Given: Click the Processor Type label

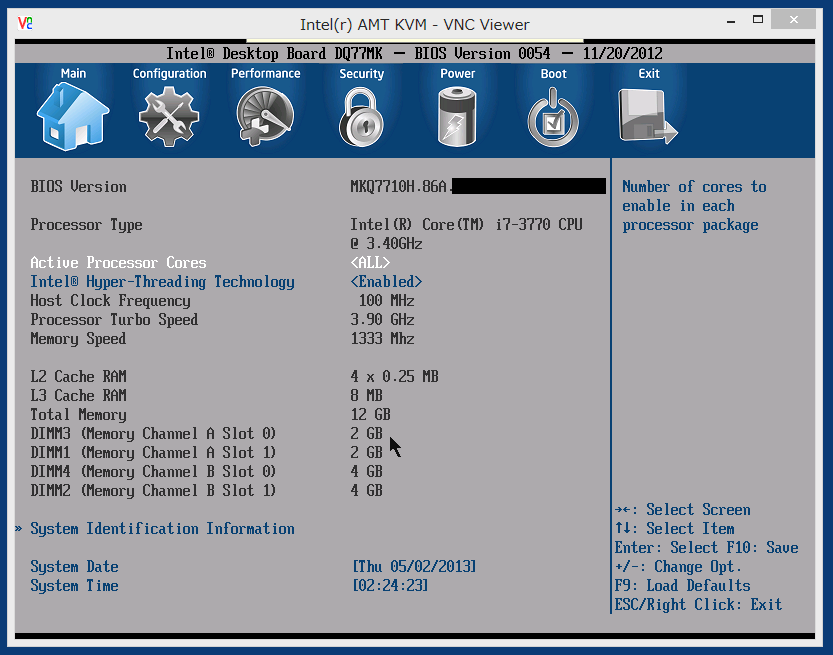Looking at the screenshot, I should point(86,225).
